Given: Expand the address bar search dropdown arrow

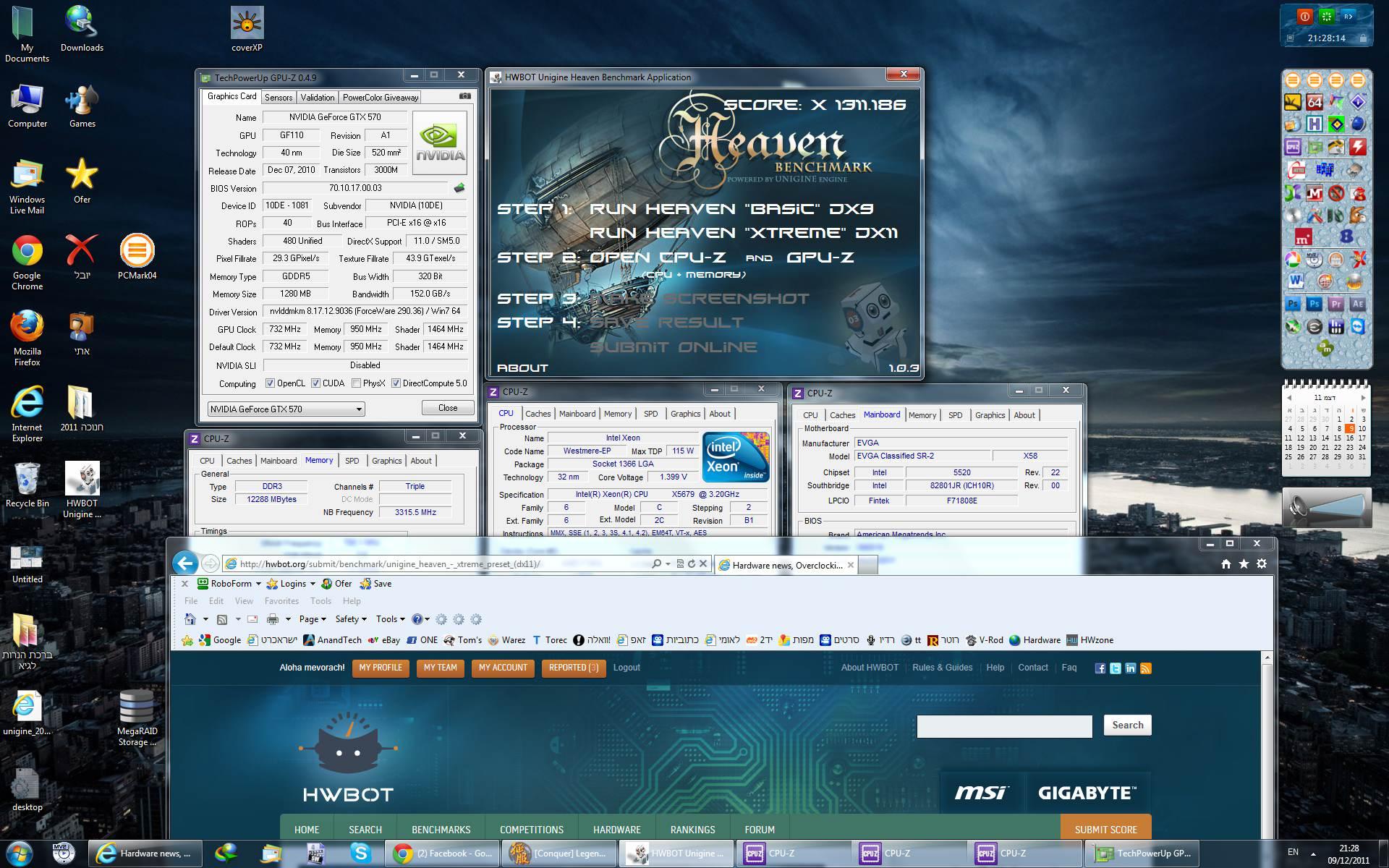Looking at the screenshot, I should coord(668,563).
